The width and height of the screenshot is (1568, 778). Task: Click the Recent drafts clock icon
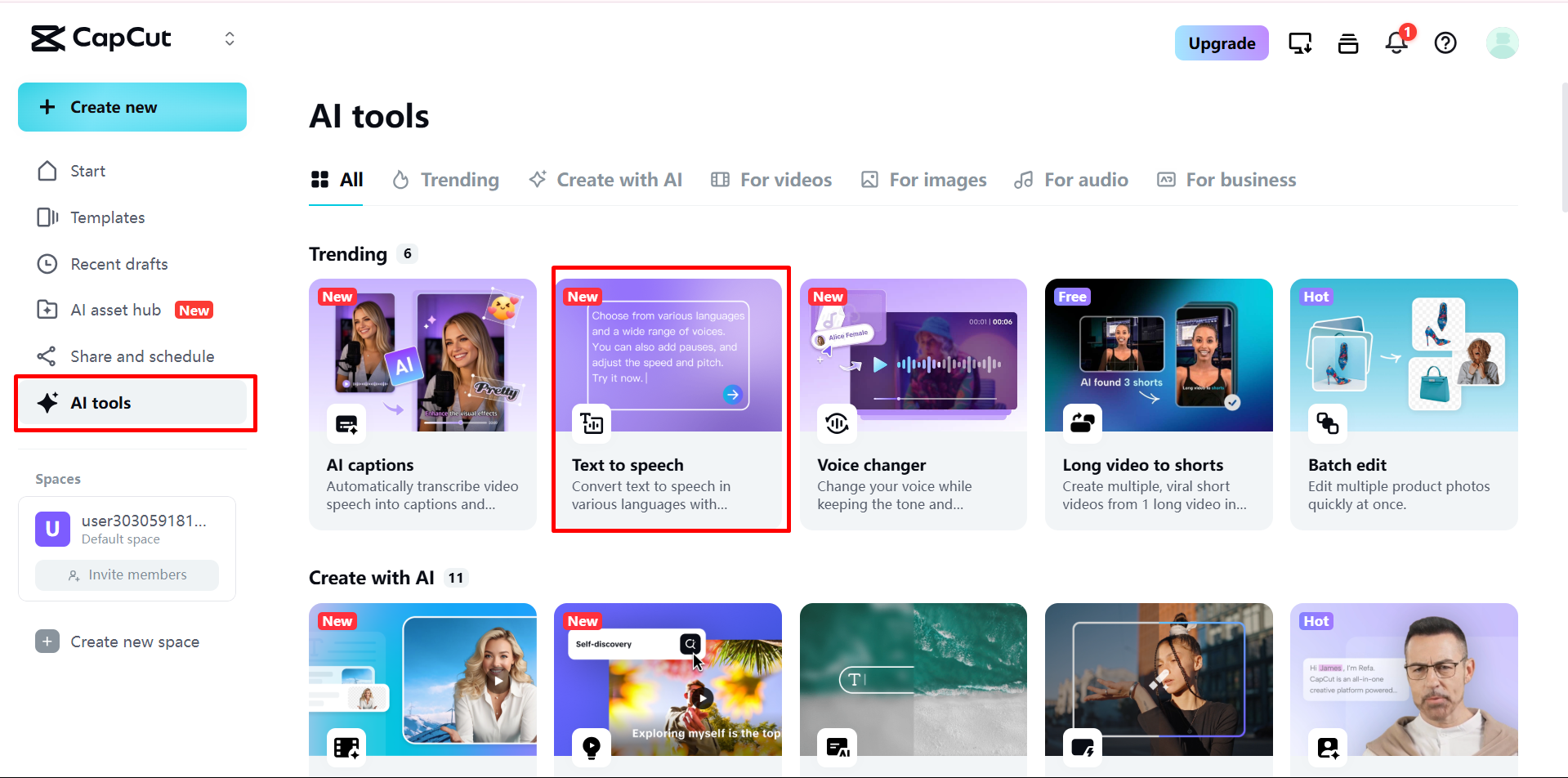(47, 264)
